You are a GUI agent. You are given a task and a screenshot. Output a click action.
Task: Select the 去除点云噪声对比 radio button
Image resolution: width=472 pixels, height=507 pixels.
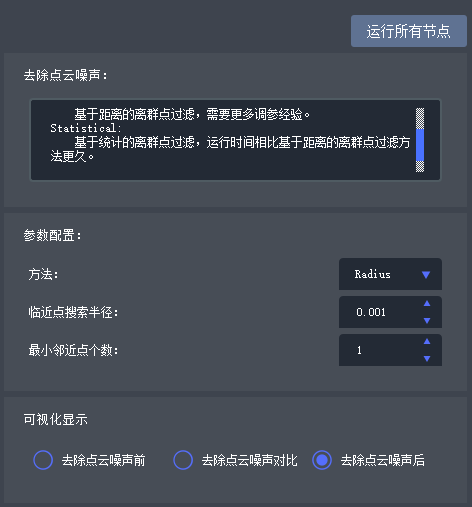click(x=183, y=460)
